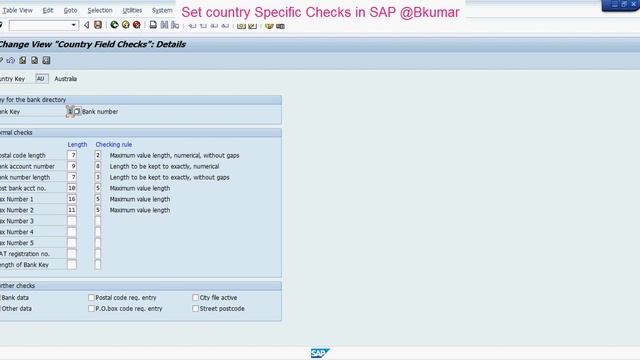
Task: Click the Generate Shortcut icon
Action: (252, 26)
